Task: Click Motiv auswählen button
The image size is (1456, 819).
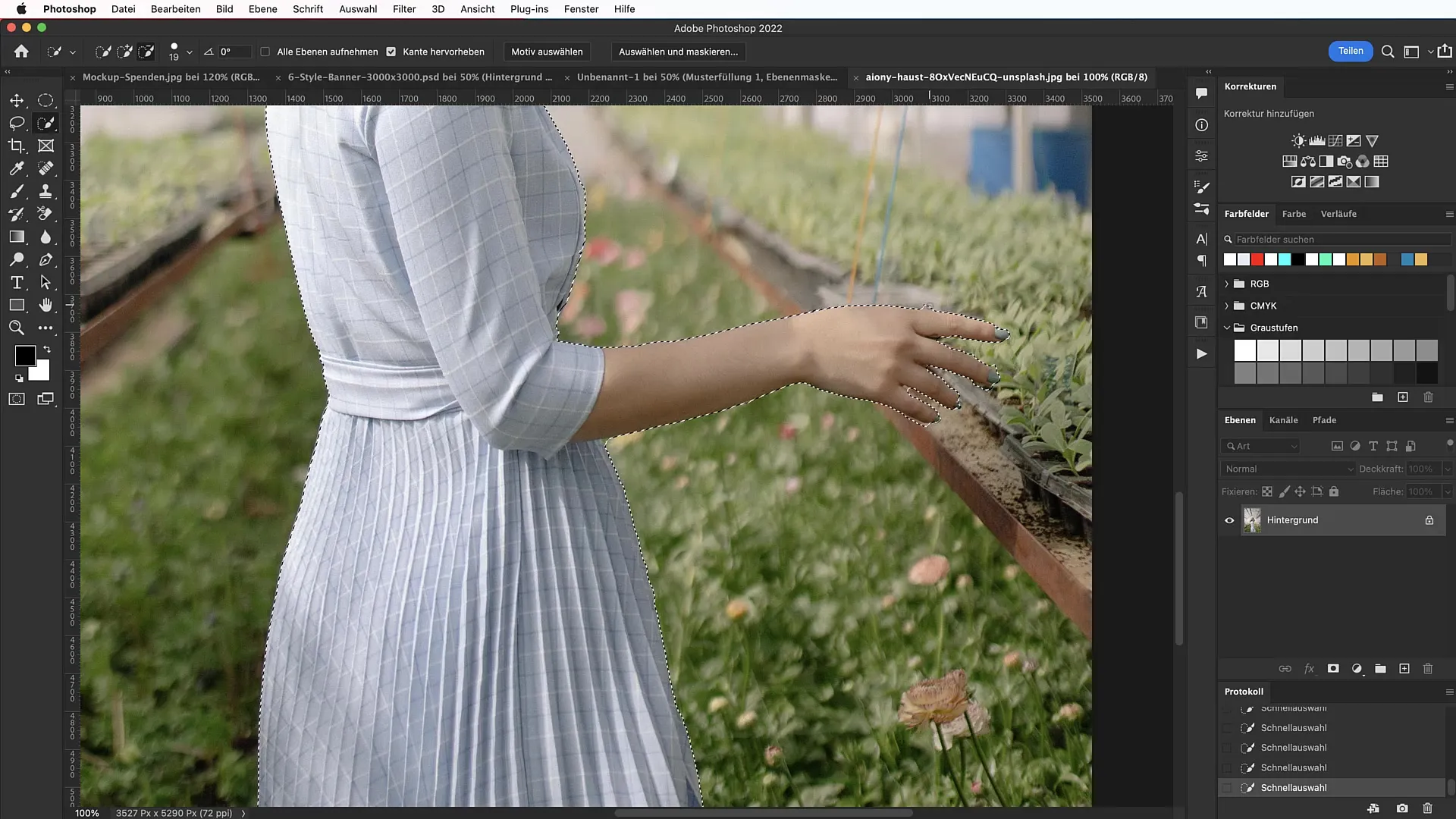Action: (546, 51)
